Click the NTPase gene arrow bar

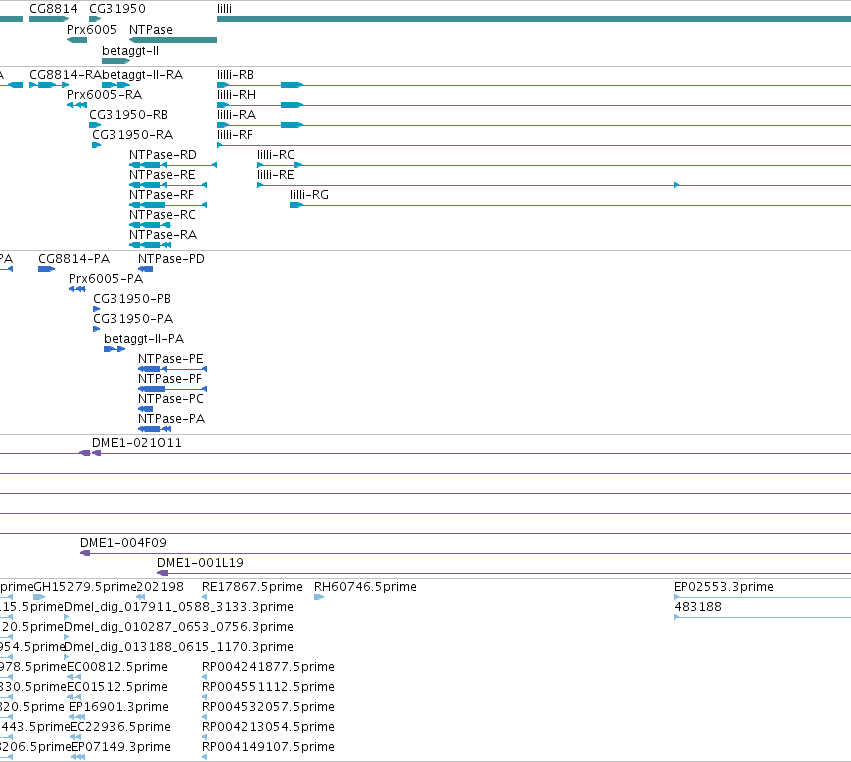173,40
